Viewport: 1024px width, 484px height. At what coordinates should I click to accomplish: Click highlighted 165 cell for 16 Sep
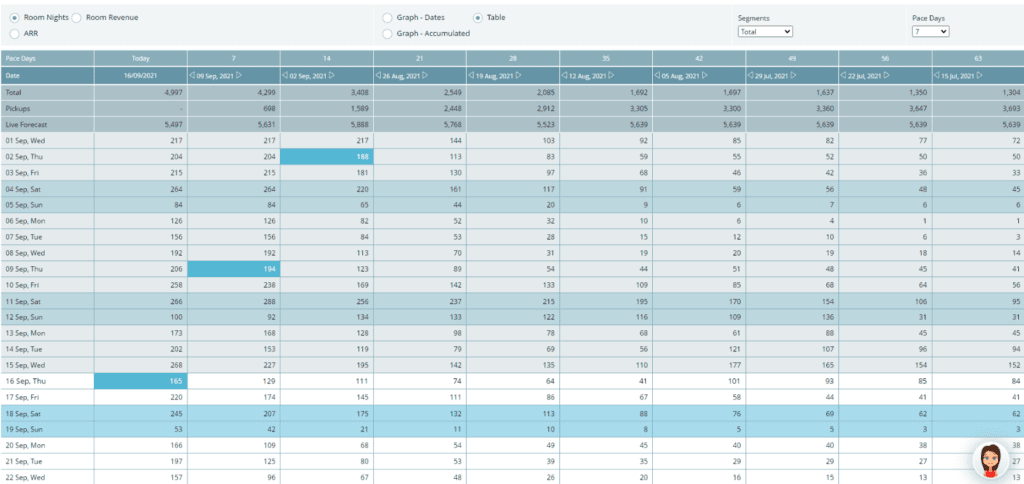141,381
